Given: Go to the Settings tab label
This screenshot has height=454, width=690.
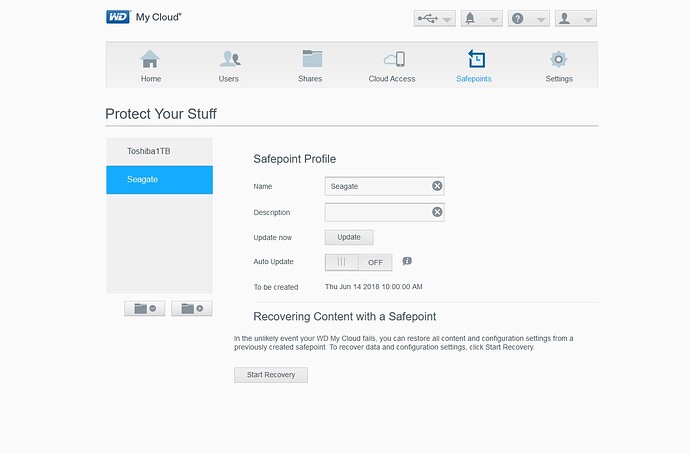Looking at the screenshot, I should [x=559, y=79].
